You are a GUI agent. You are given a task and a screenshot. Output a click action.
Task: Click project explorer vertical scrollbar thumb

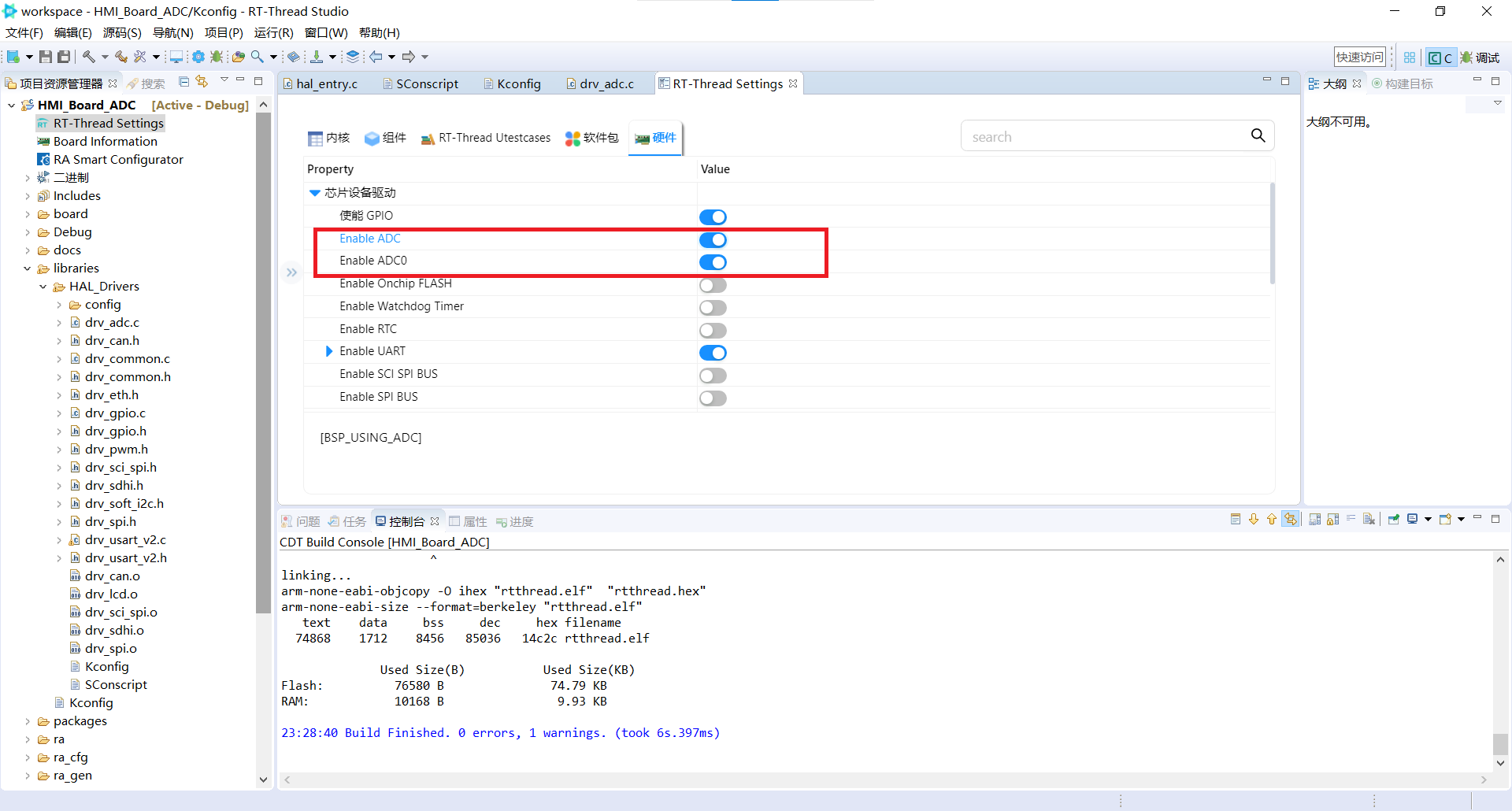263,362
